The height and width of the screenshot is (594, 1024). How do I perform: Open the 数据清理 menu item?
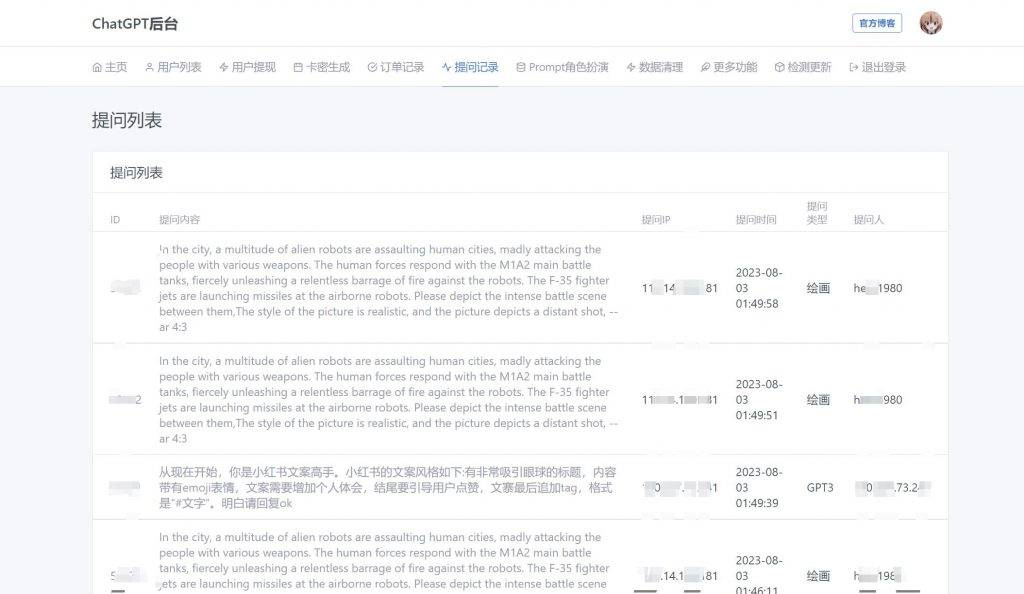pos(654,67)
